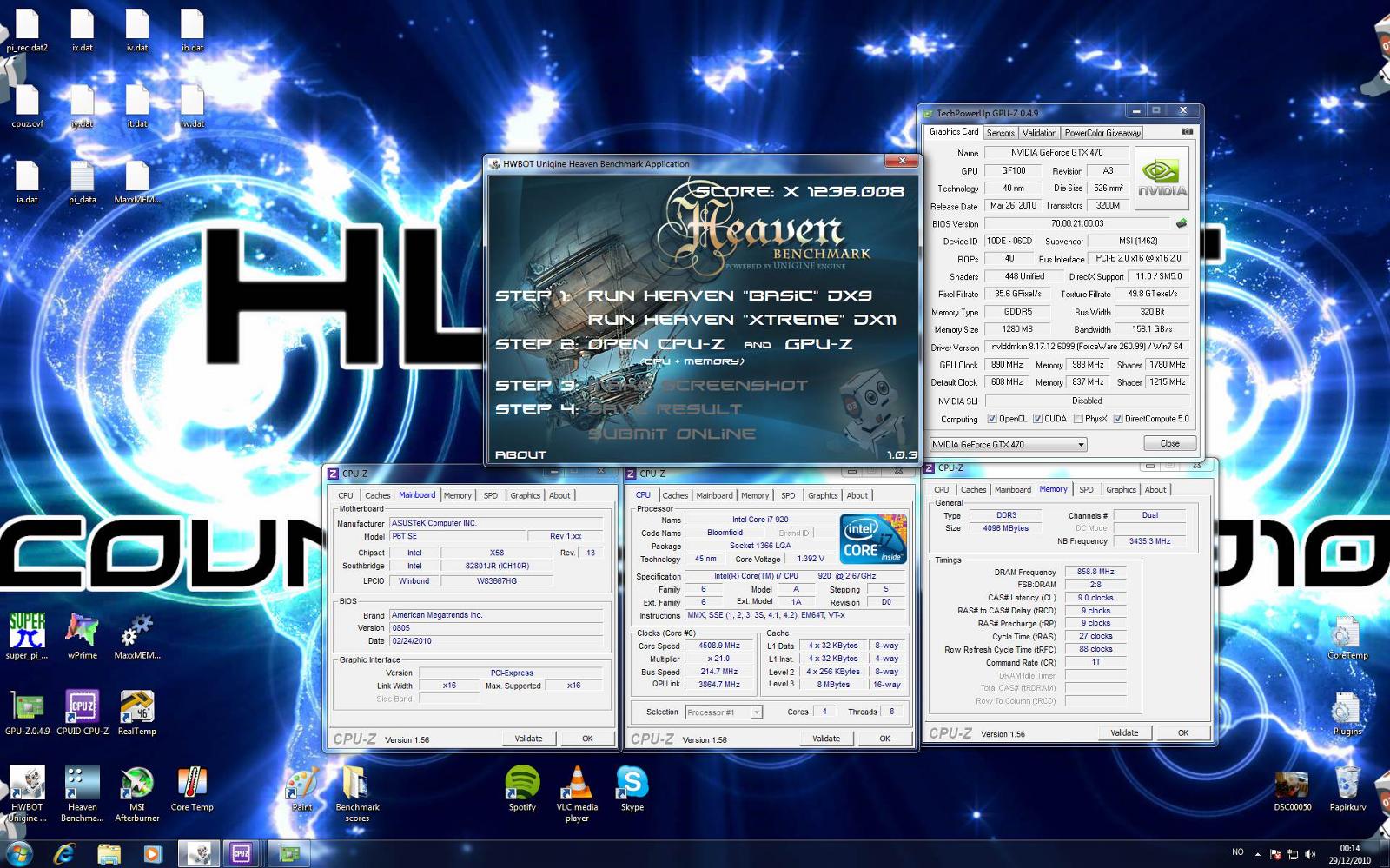
Task: Open Windows Explorer from the taskbar
Action: click(x=109, y=854)
